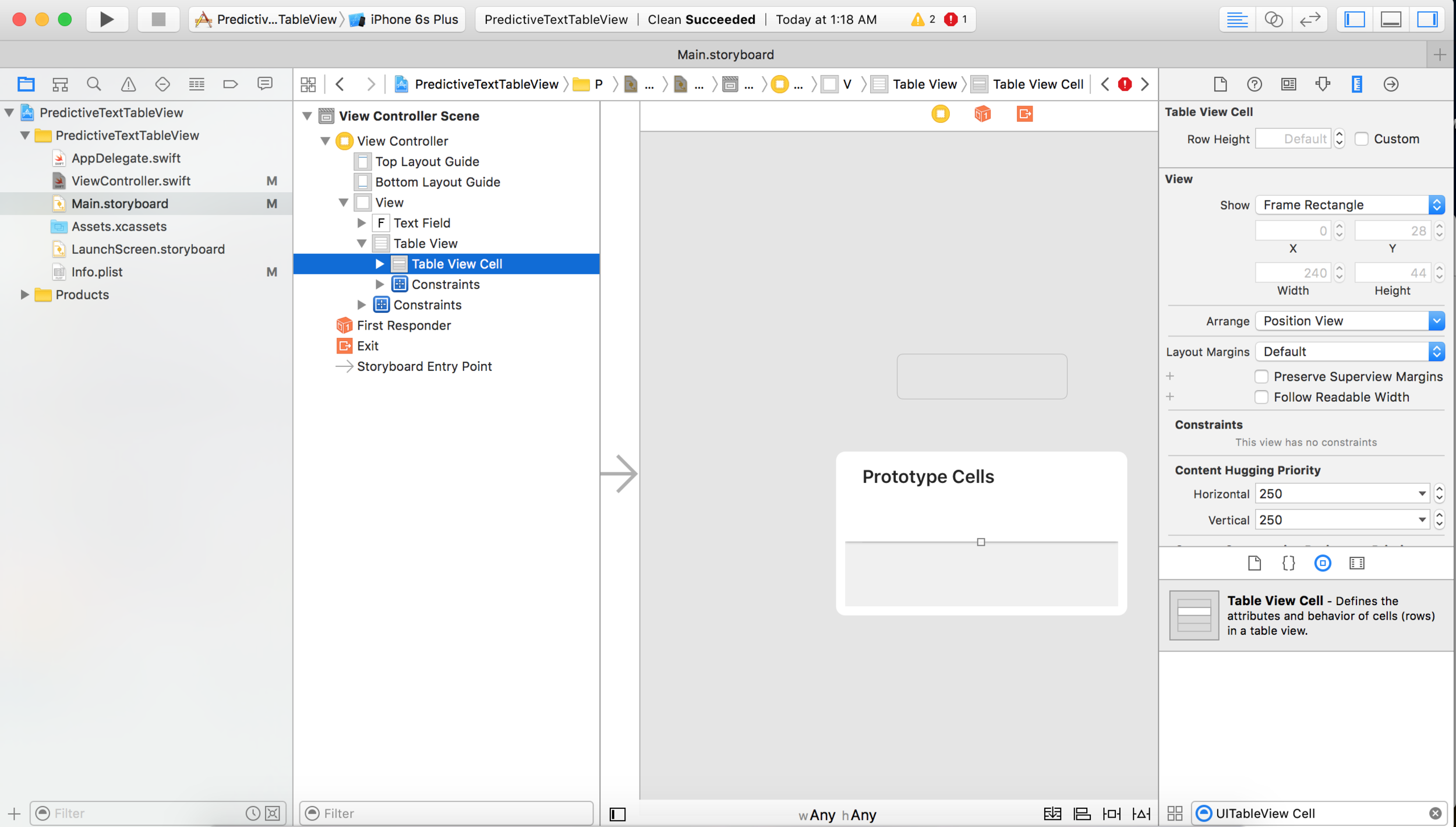The image size is (1456, 827).
Task: Click the Row Height input field
Action: pyautogui.click(x=1293, y=139)
